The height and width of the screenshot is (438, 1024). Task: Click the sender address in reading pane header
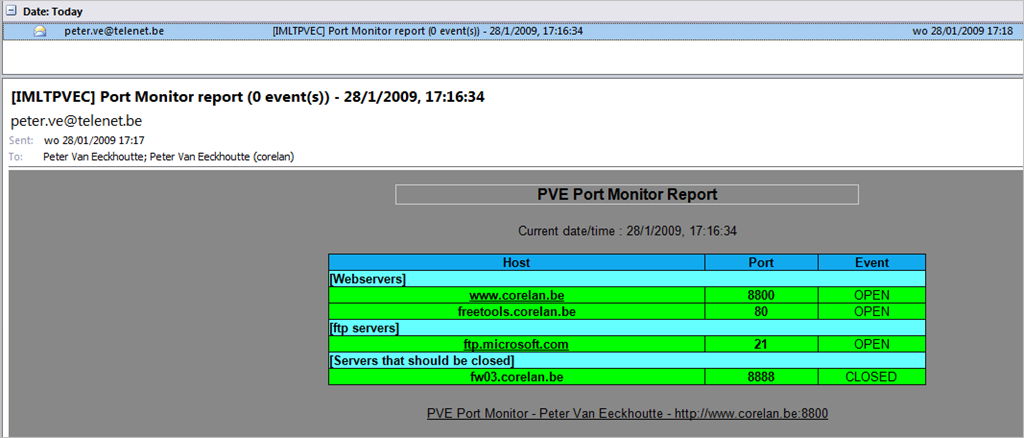click(76, 121)
